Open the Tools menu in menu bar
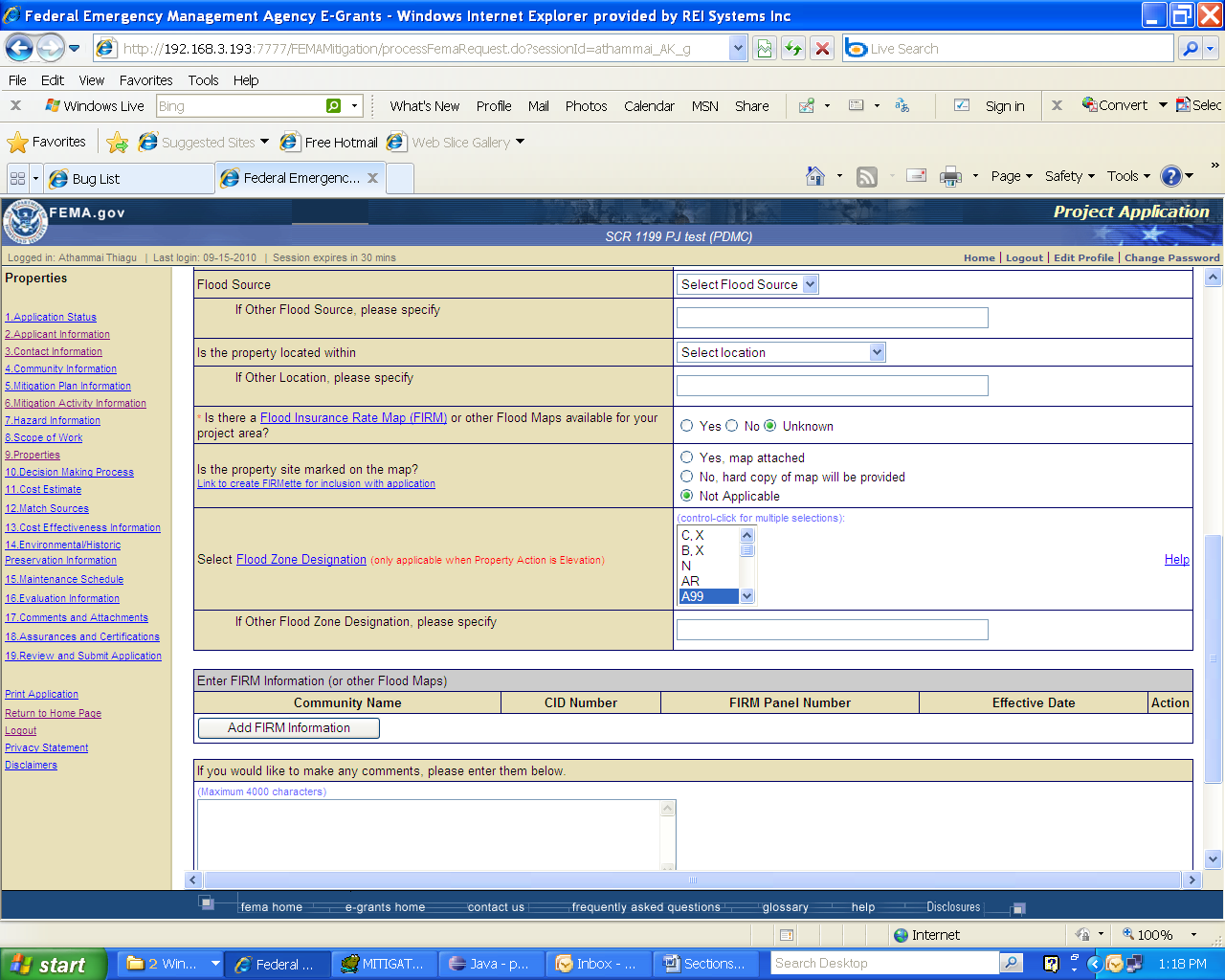Screen dimensions: 1225x980 tap(203, 80)
